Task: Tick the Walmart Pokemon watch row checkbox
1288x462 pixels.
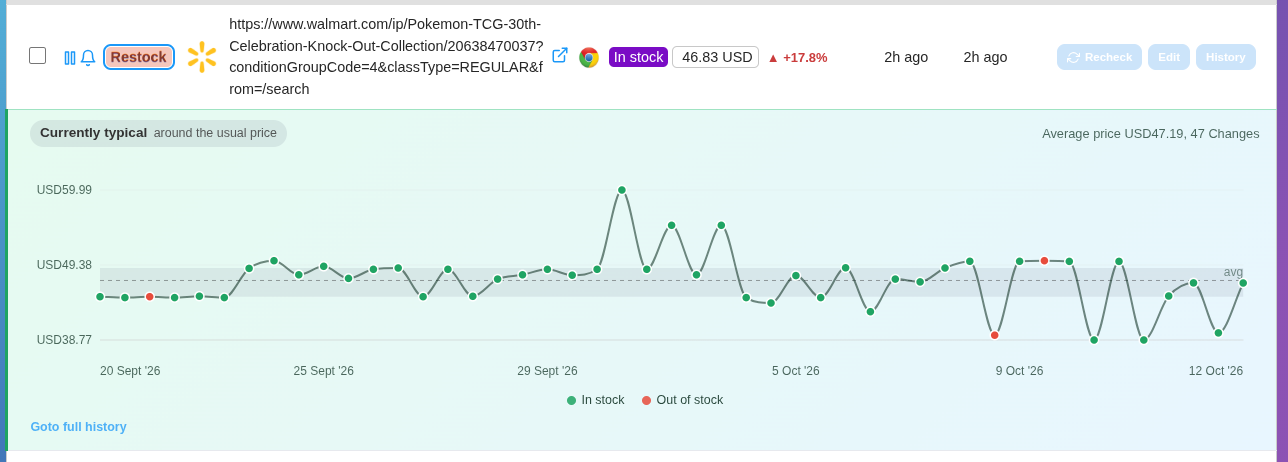Action: pos(37,56)
